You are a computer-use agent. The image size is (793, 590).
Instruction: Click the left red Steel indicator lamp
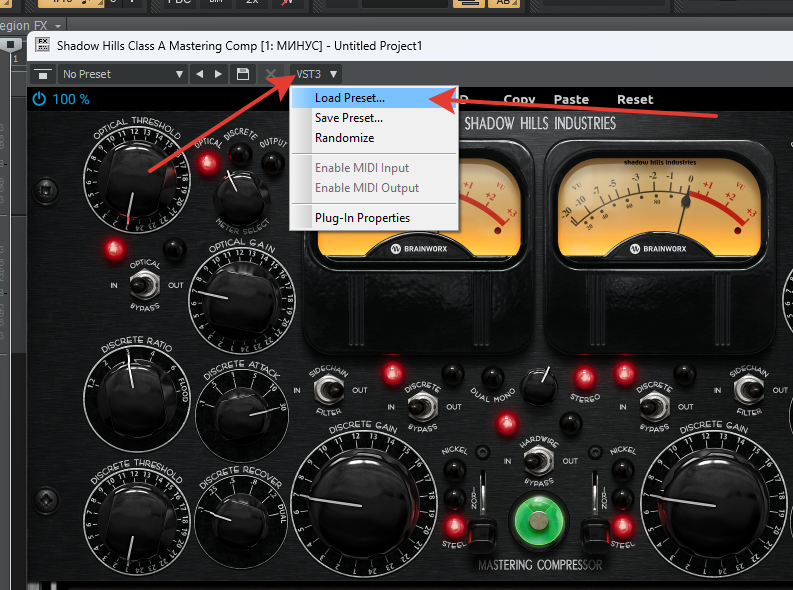pyautogui.click(x=454, y=526)
